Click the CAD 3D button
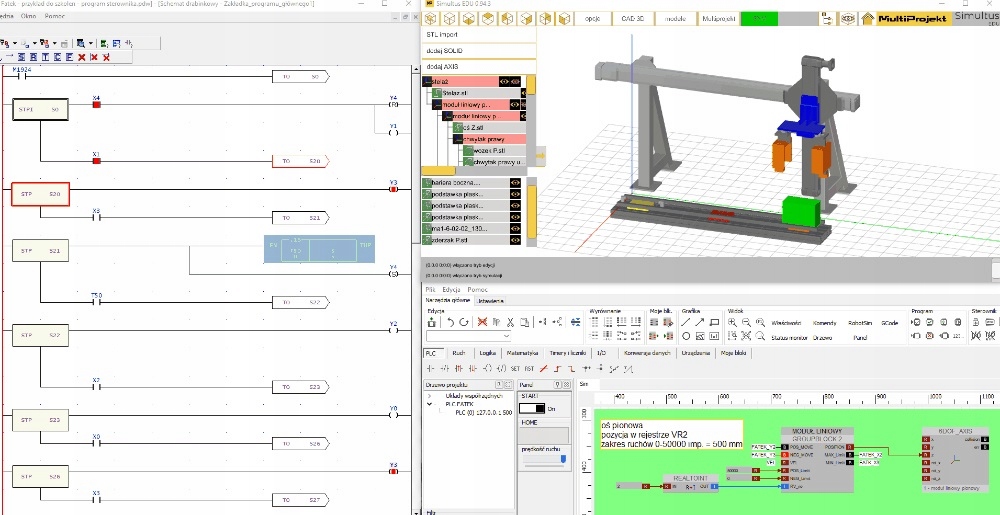The image size is (1000, 515). [633, 18]
